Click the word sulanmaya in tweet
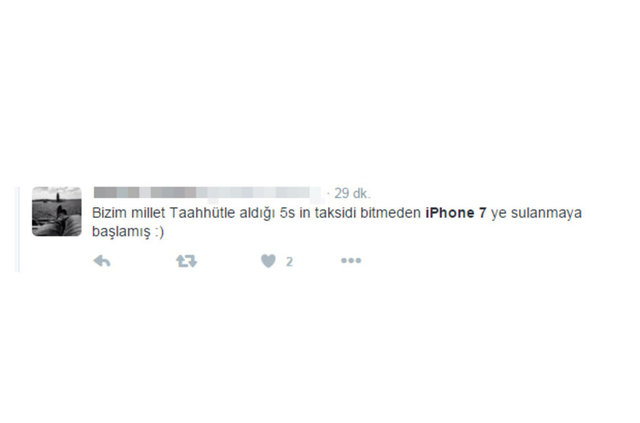This screenshot has height=423, width=640. [x=546, y=213]
